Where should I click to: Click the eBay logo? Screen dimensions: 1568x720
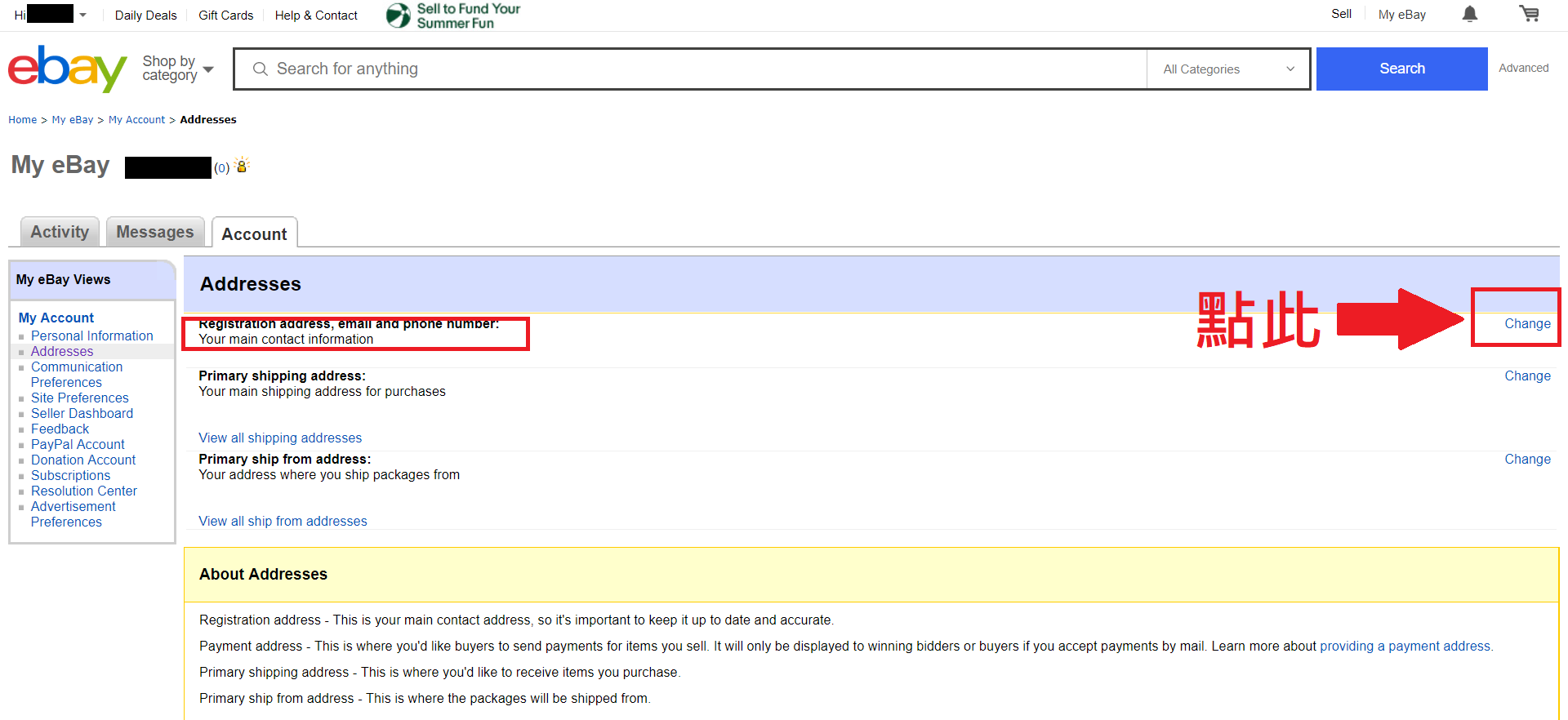coord(67,69)
